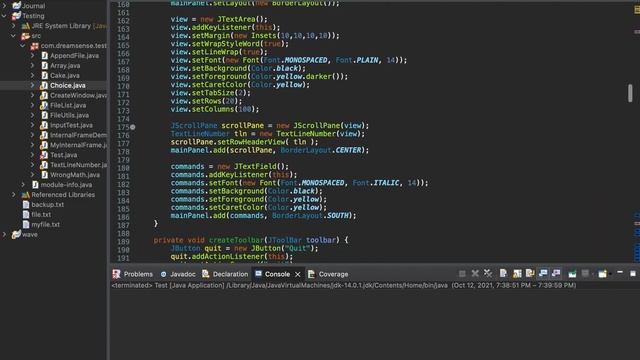Viewport: 640px width, 360px height.
Task: Select InternalFrameDemo file in the tree
Action: [x=78, y=135]
